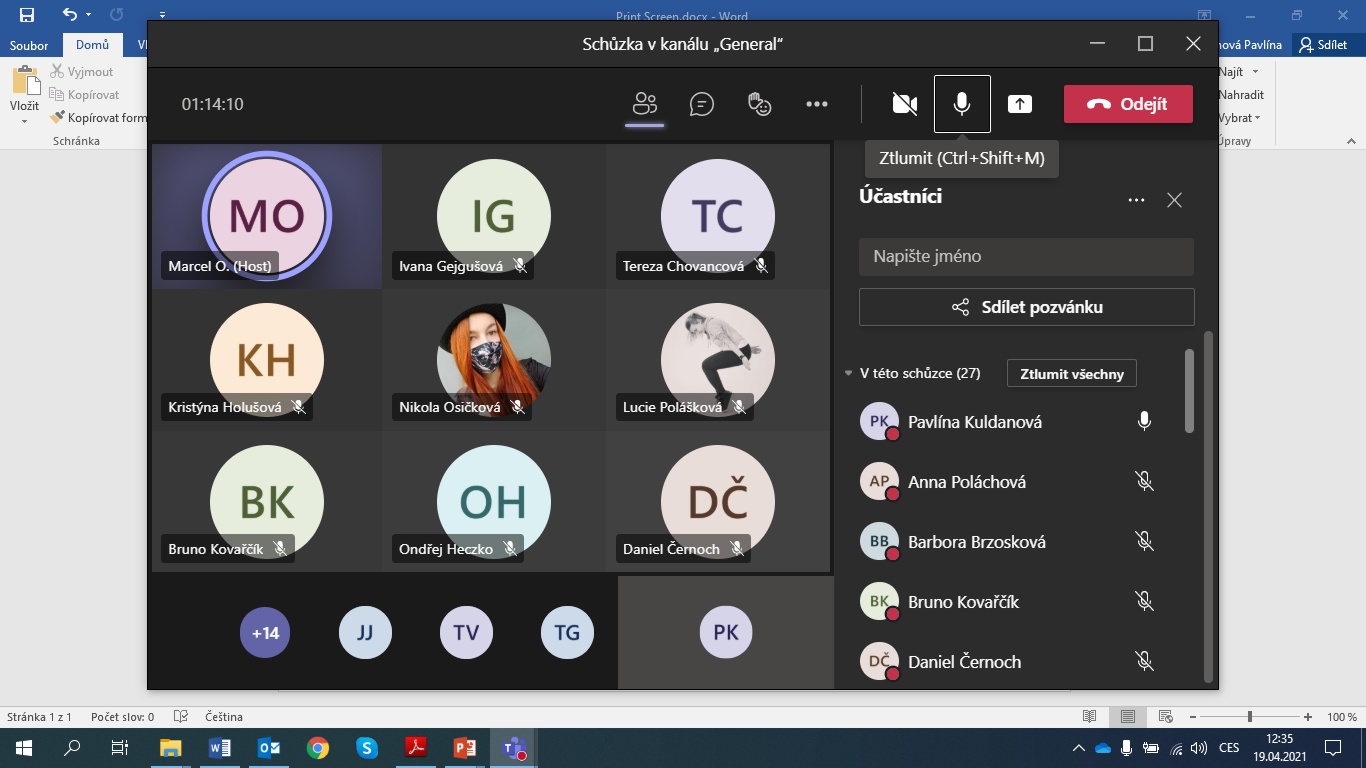The image size is (1366, 768).
Task: Expand Najít dropdown in Word ribbon
Action: 1256,72
